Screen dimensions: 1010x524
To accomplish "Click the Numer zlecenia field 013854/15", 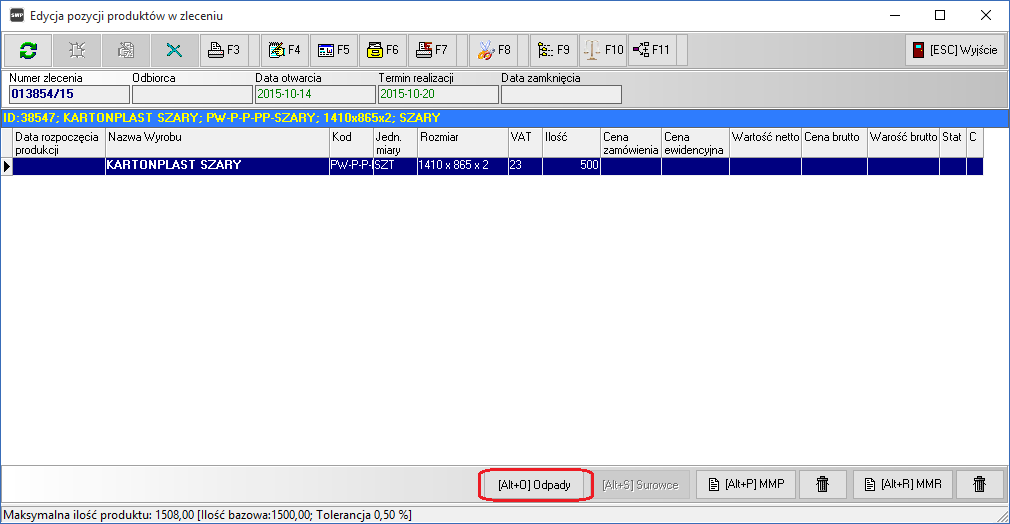I will click(x=69, y=94).
